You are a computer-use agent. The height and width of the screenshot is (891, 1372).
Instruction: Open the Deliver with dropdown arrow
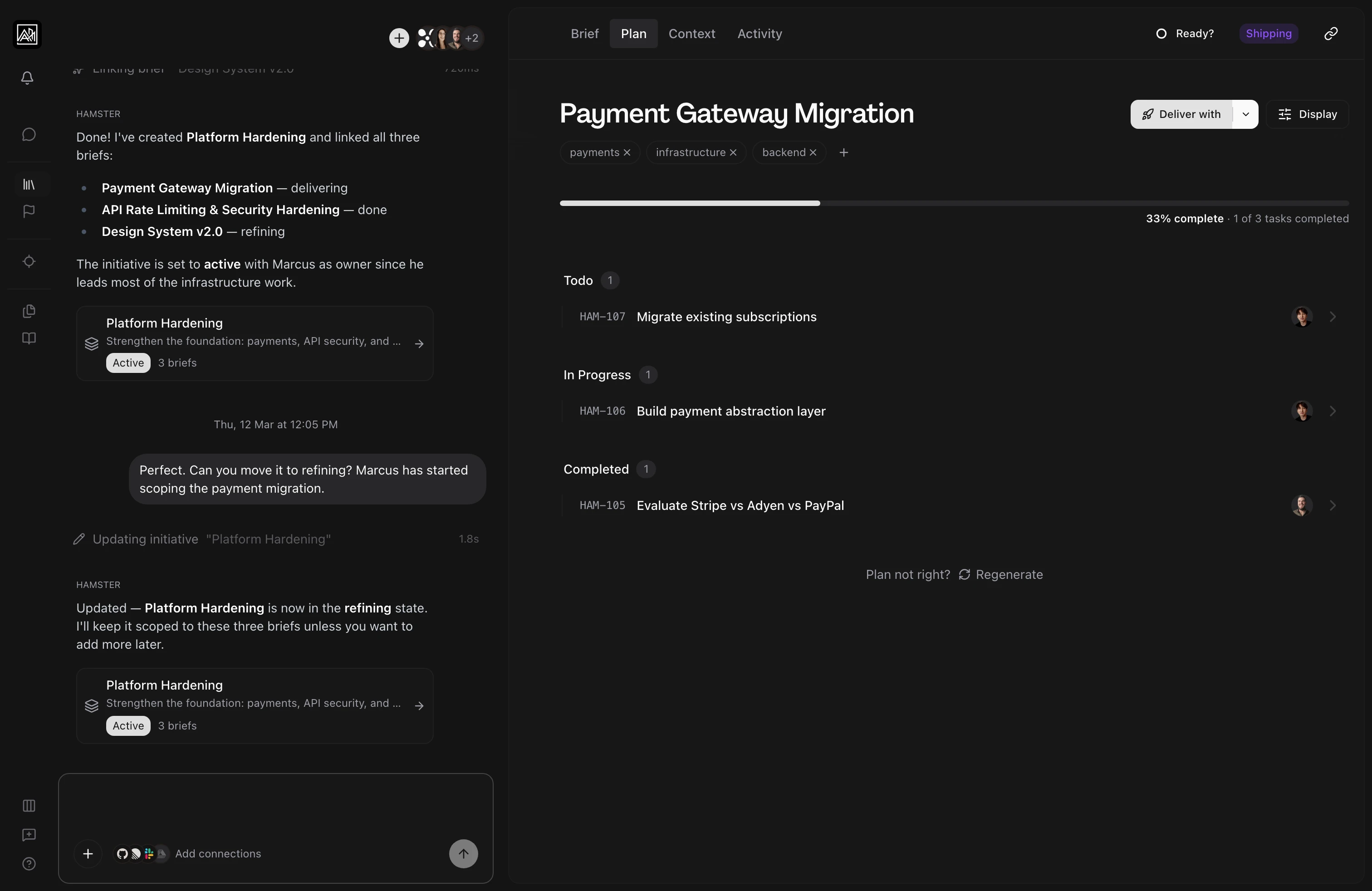[x=1245, y=114]
